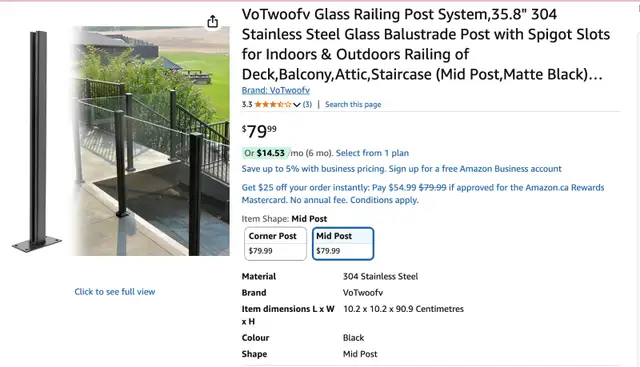Select the Corner Post option

pos(275,244)
